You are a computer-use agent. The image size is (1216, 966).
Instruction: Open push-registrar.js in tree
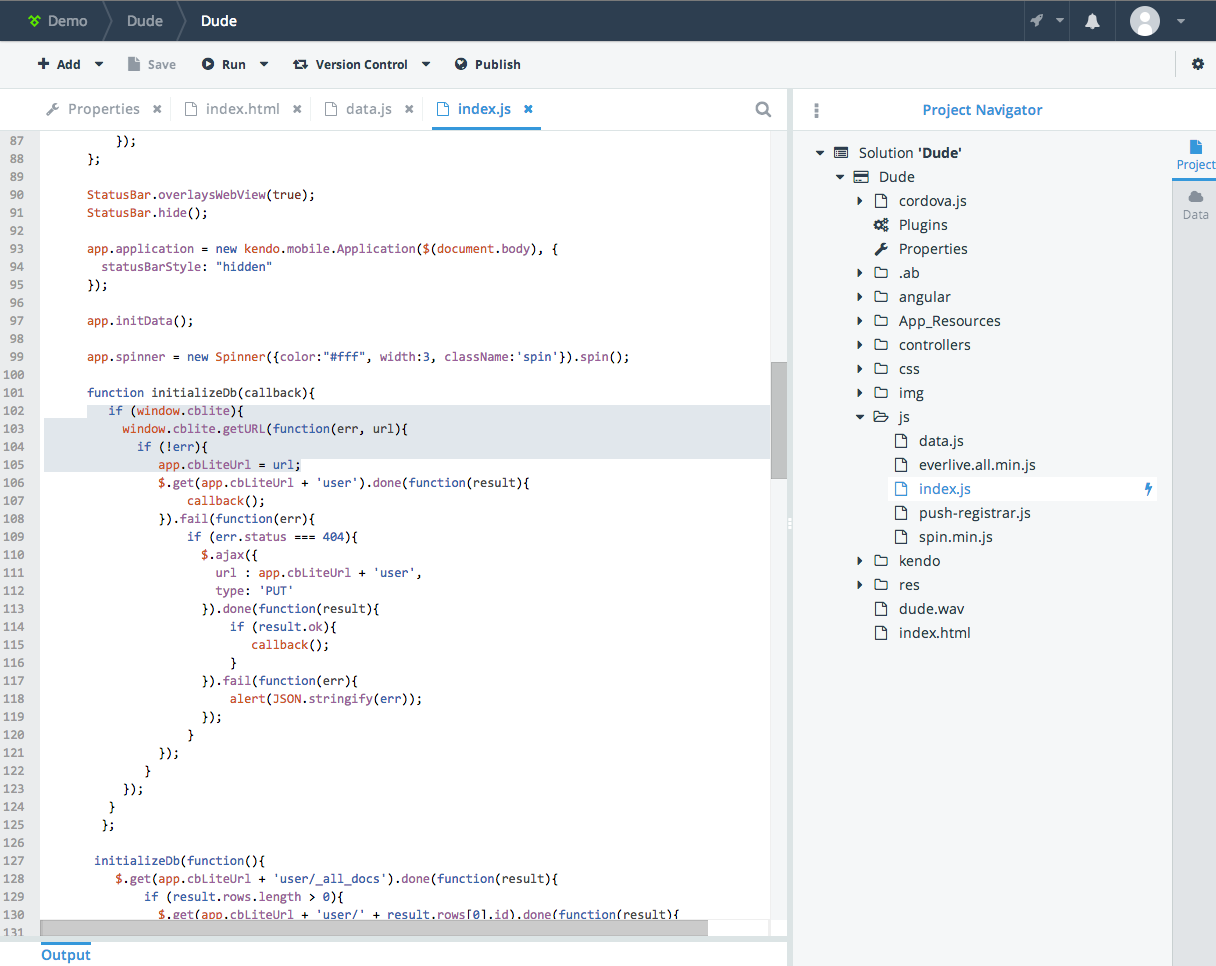(x=975, y=513)
